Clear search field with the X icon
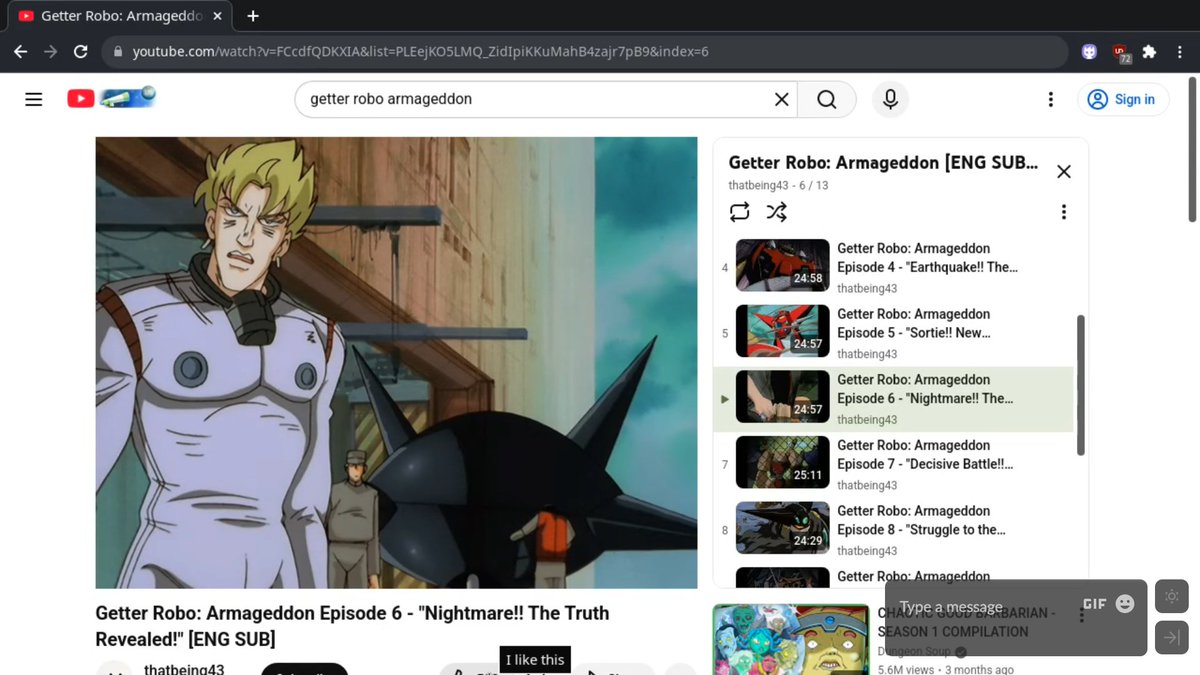The height and width of the screenshot is (675, 1200). pos(781,99)
